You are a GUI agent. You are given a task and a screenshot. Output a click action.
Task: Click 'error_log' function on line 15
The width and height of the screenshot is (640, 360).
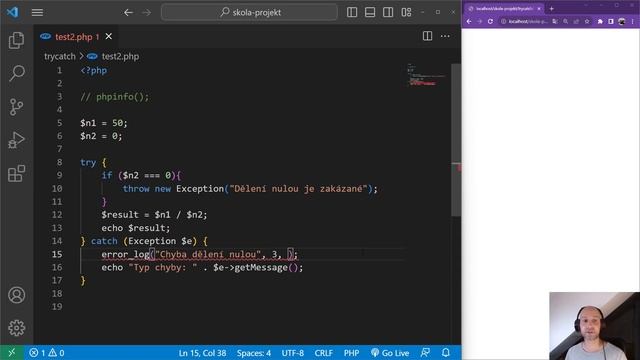[x=125, y=254]
